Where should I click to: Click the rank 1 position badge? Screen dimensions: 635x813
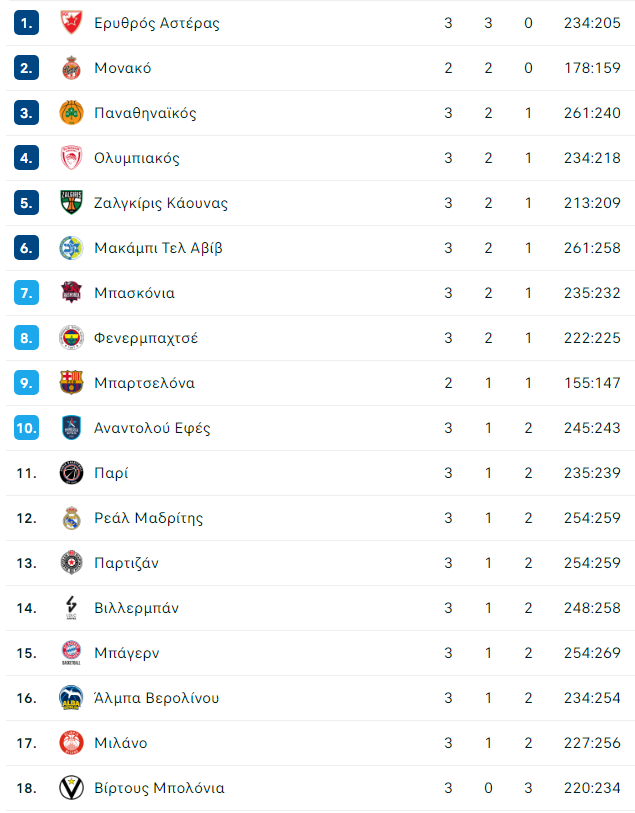[26, 23]
